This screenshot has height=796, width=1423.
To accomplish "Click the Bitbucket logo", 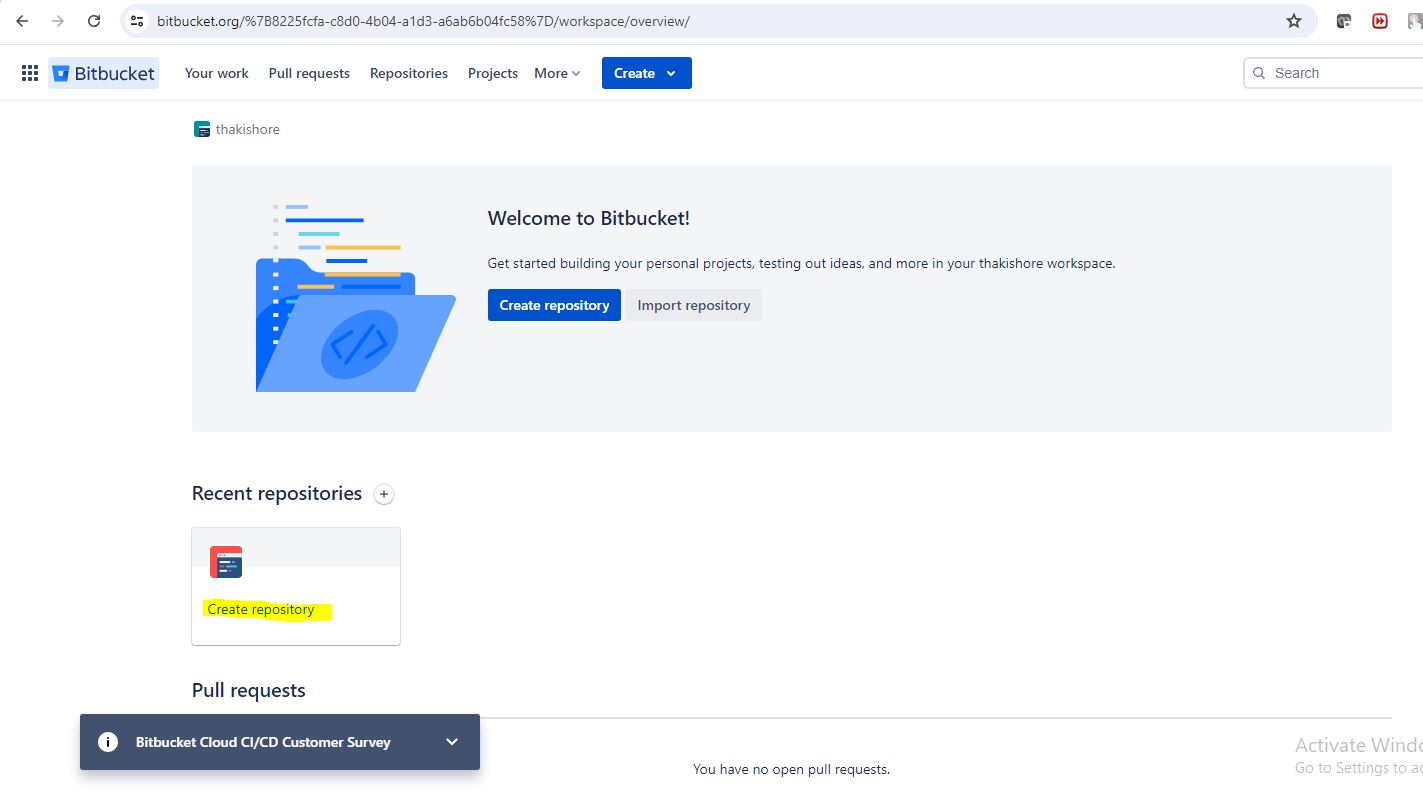I will tap(104, 73).
